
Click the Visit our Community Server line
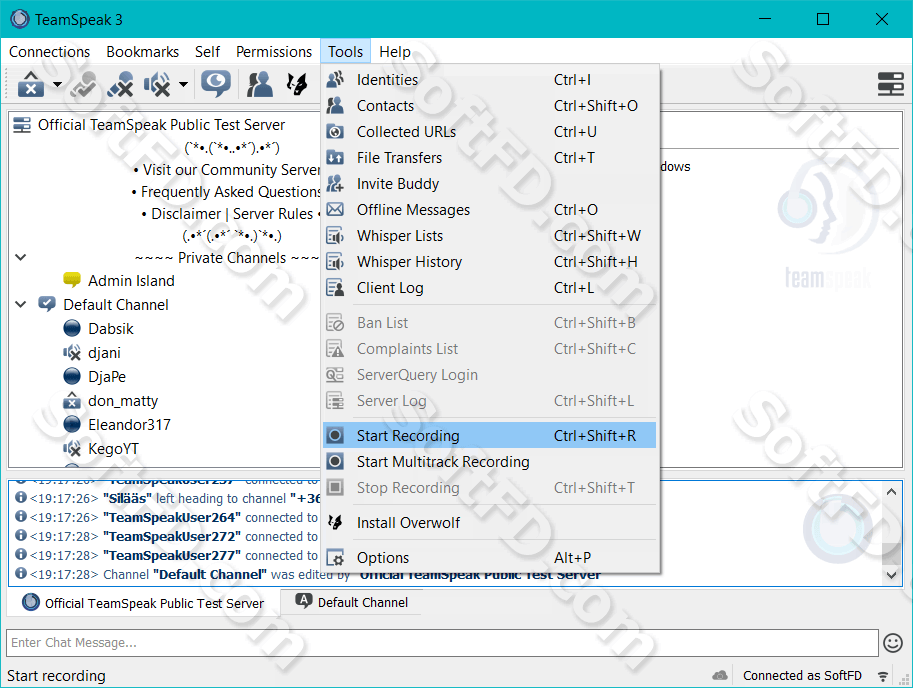[227, 170]
